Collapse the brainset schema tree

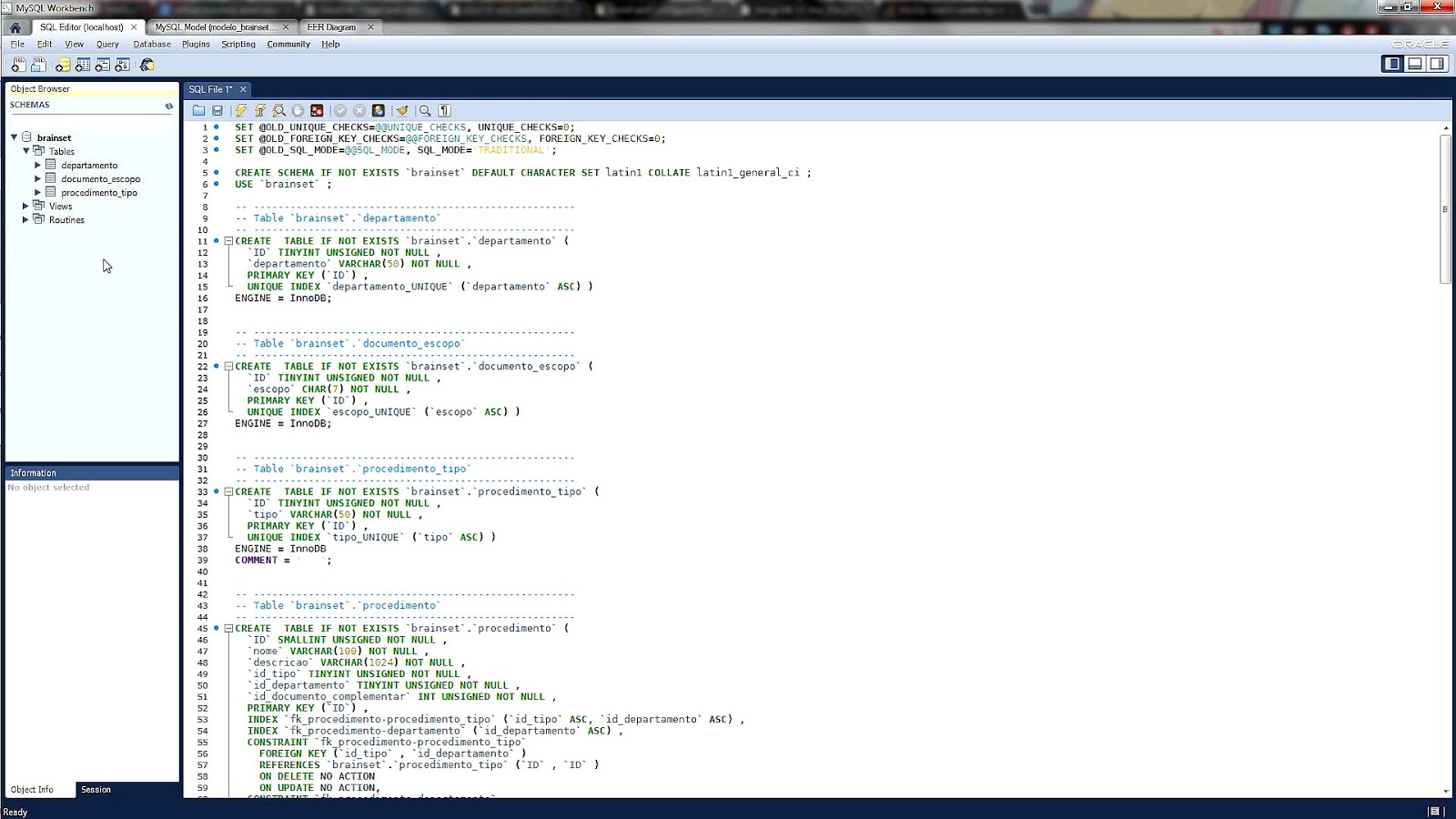[x=13, y=137]
